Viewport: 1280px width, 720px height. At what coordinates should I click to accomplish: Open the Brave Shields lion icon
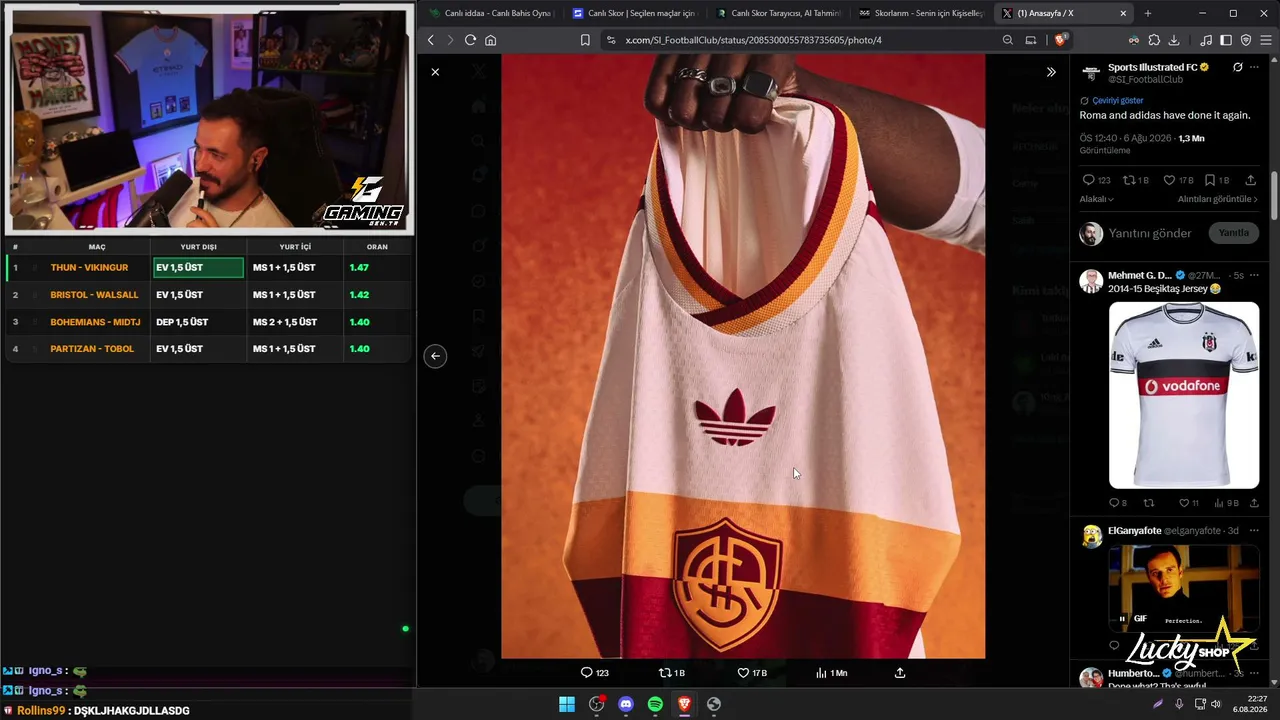(1061, 40)
